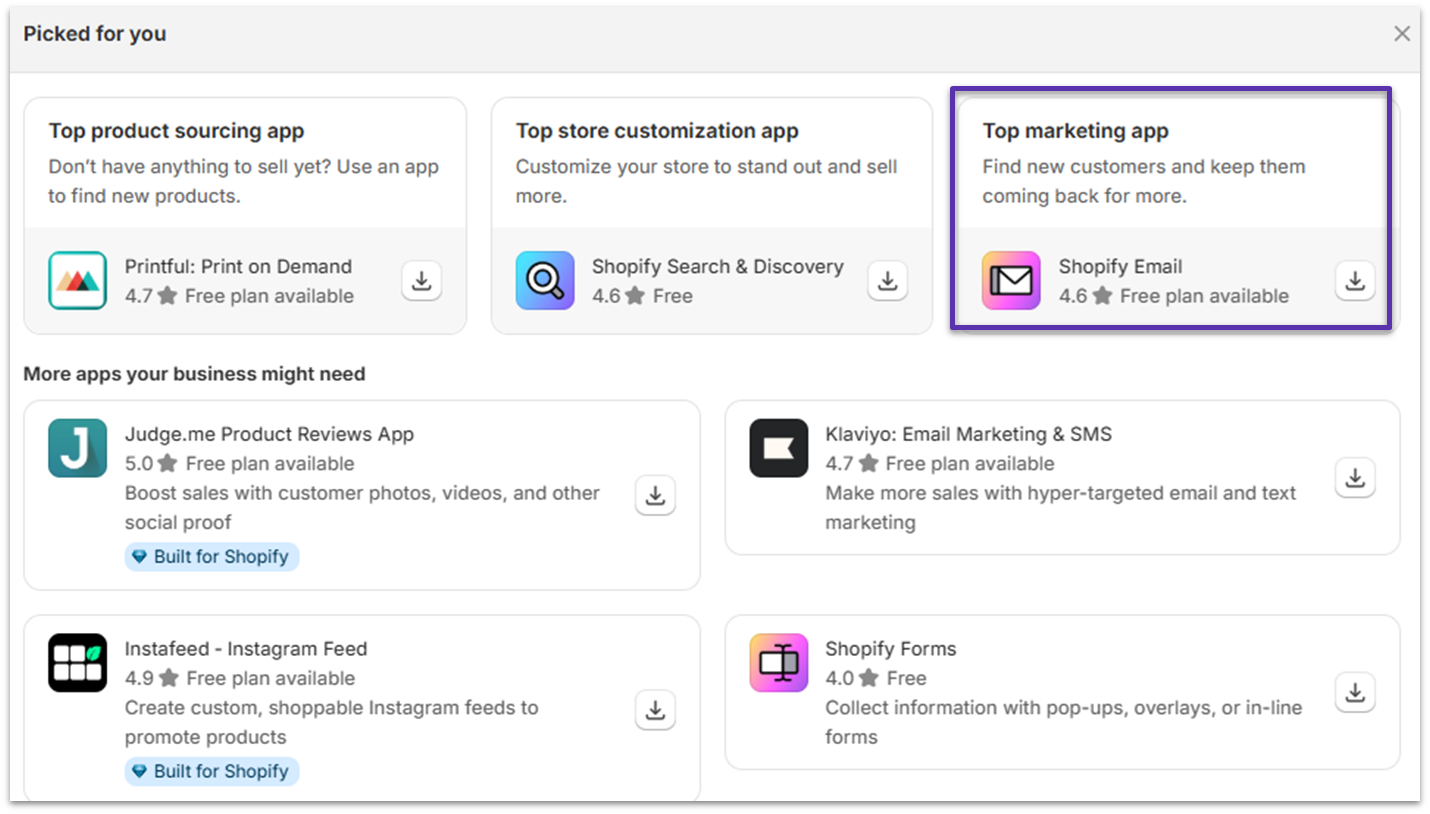The image size is (1430, 814).
Task: Open Instafeed - Instagram Feed title
Action: coord(246,648)
